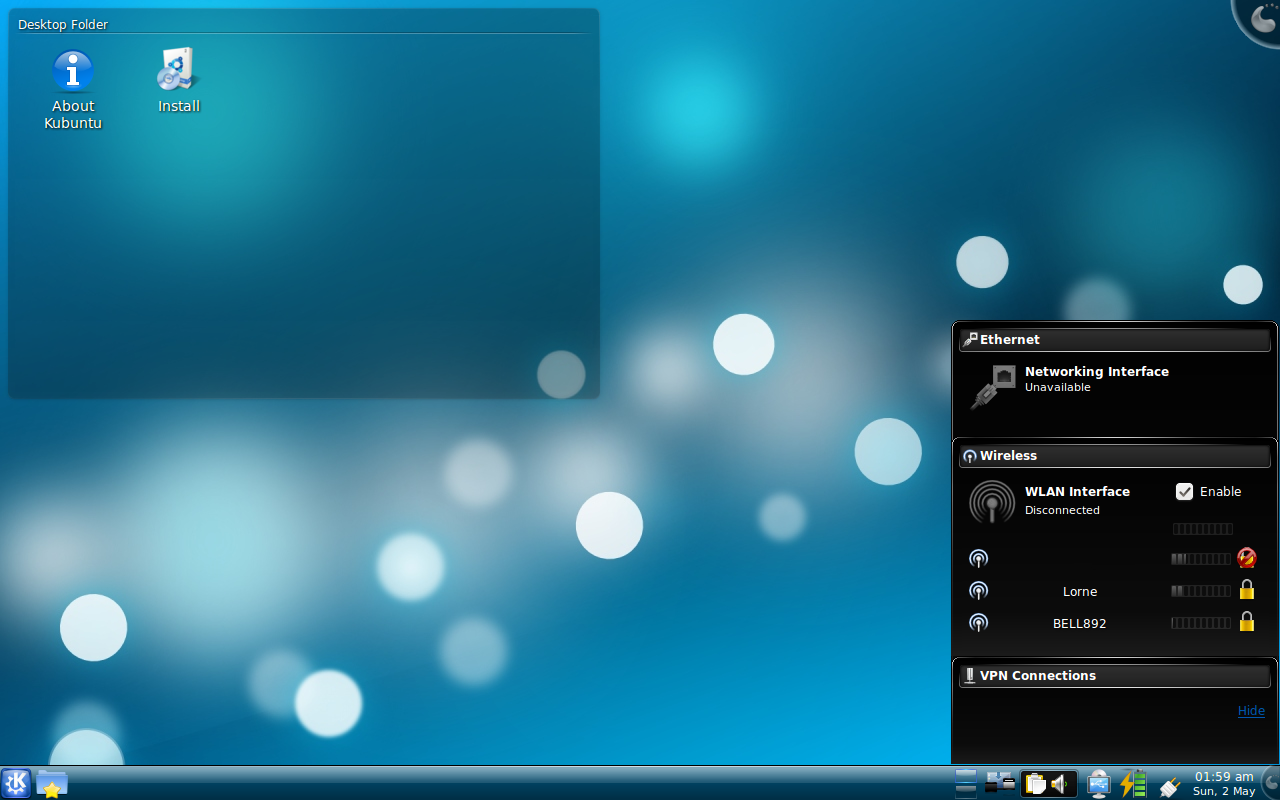Click the Wireless section header
The image size is (1280, 800).
coord(1115,456)
